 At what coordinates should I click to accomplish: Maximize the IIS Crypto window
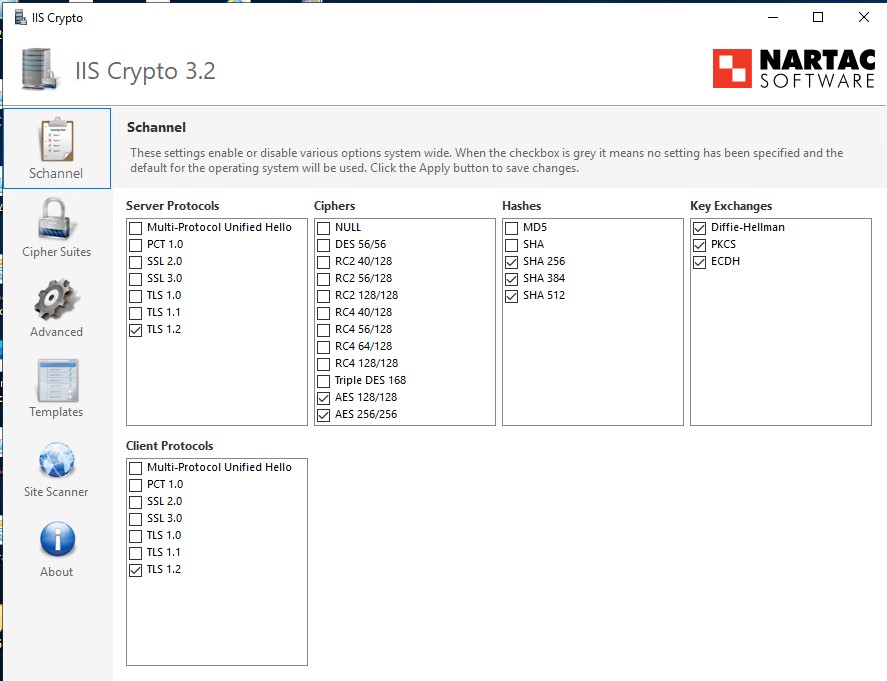point(817,18)
